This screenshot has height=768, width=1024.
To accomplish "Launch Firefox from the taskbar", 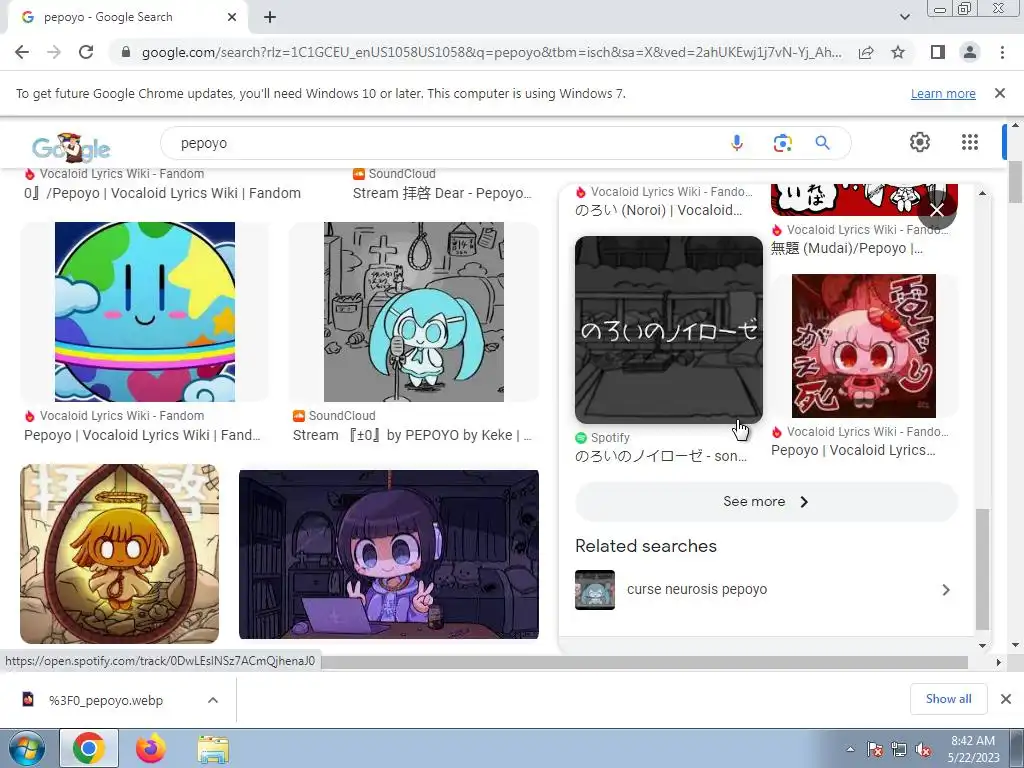I will coord(151,748).
